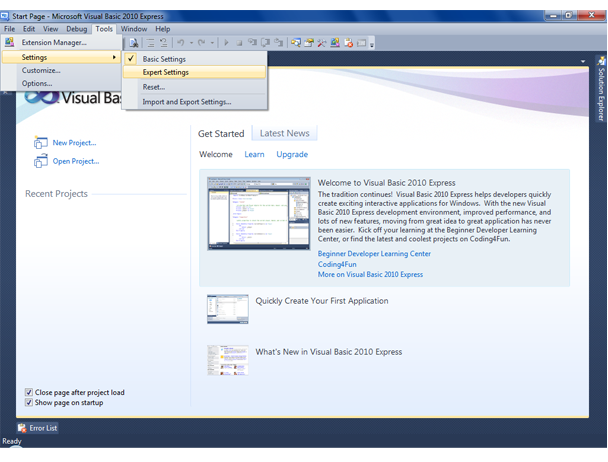Select checked Basic Settings option

coord(194,59)
